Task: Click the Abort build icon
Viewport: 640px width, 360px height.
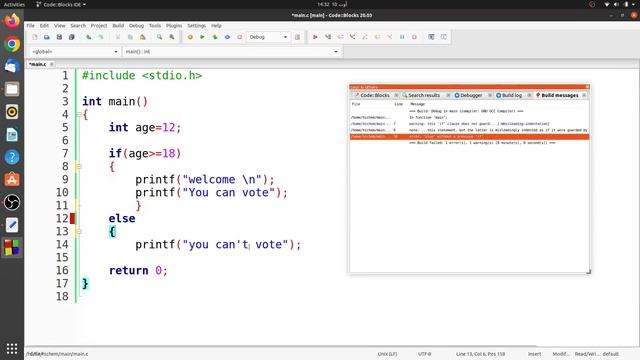Action: pyautogui.click(x=240, y=37)
